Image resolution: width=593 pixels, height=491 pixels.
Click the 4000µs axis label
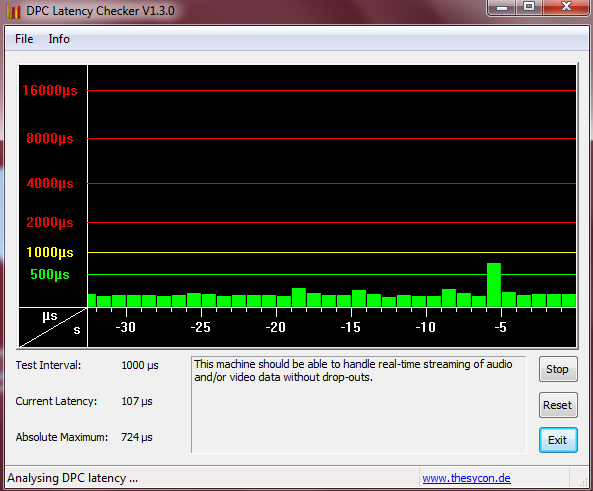(50, 183)
